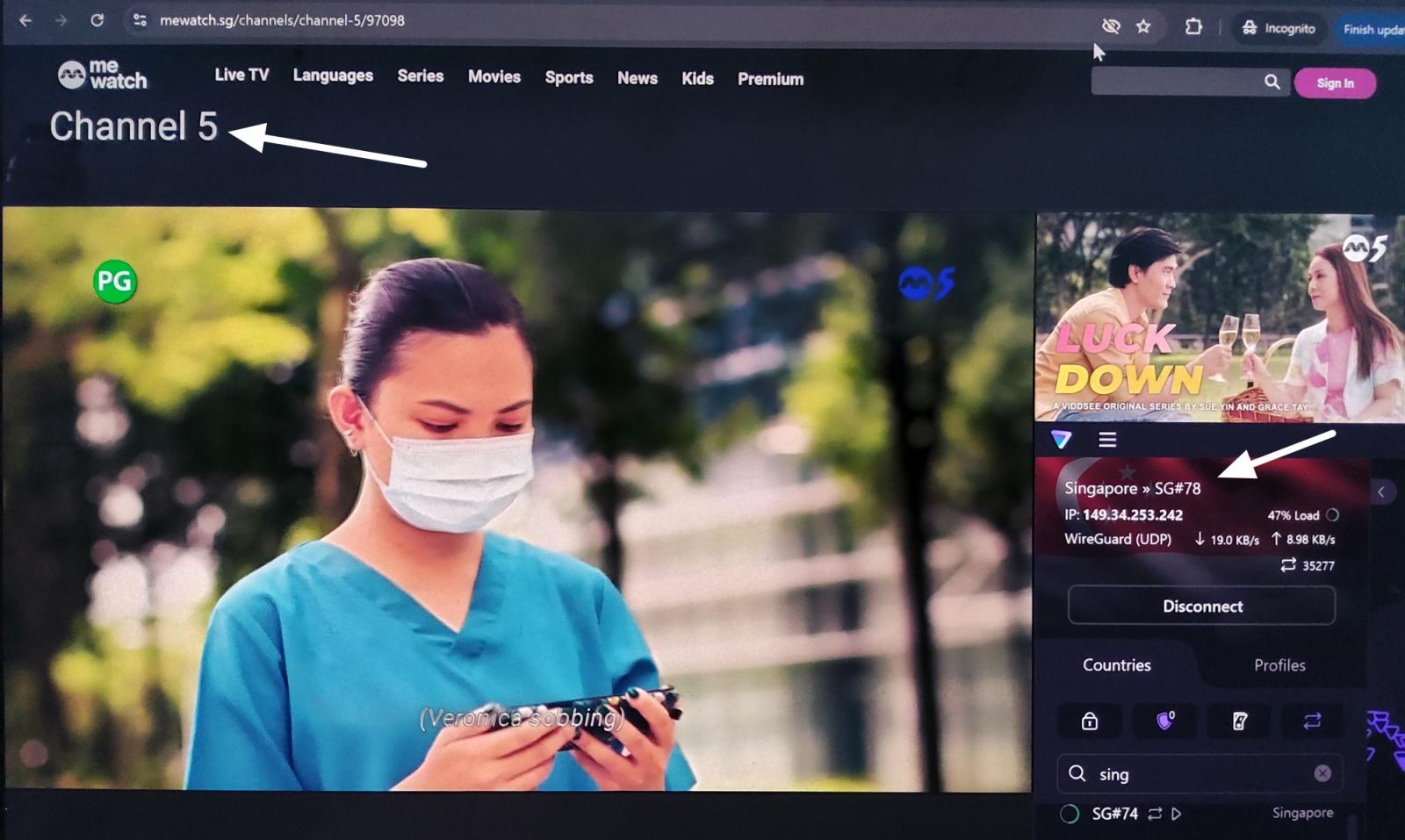Image resolution: width=1405 pixels, height=840 pixels.
Task: Click the Proton VPN logo icon
Action: coord(1062,440)
